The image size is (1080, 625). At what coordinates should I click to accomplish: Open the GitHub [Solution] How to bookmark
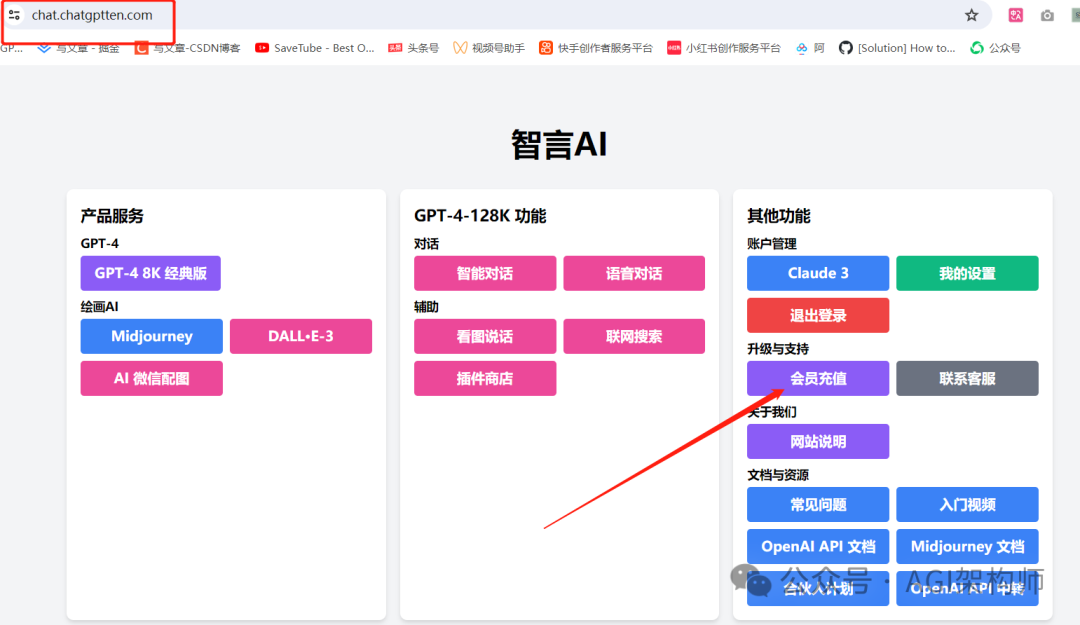point(897,48)
